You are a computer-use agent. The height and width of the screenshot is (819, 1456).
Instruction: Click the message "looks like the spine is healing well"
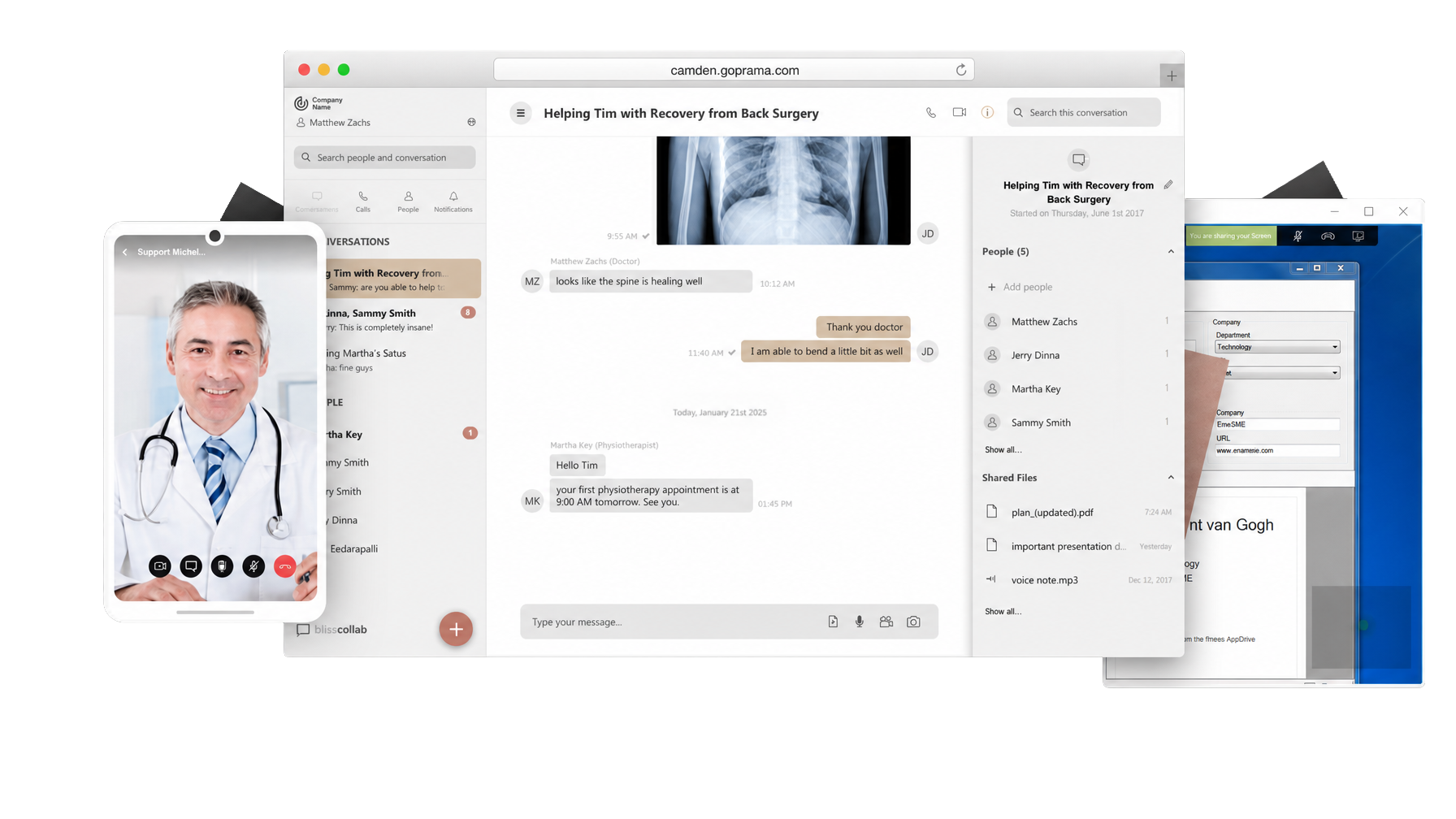[651, 281]
